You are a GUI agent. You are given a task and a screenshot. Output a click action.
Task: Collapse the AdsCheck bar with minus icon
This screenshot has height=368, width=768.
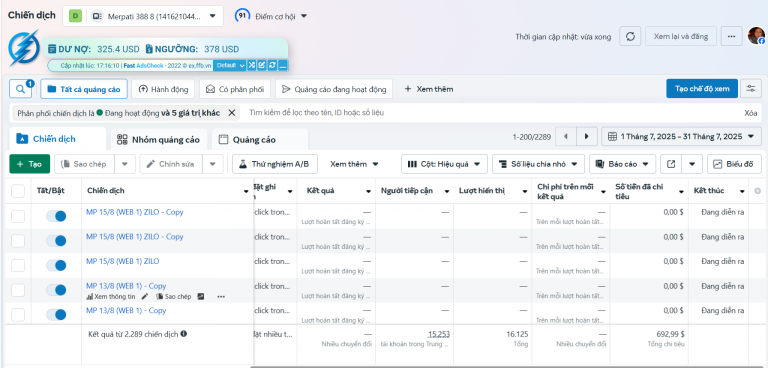(283, 65)
